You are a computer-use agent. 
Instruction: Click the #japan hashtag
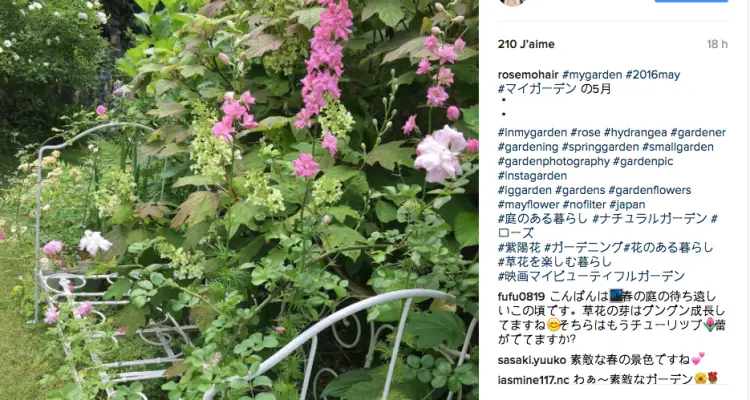click(627, 204)
